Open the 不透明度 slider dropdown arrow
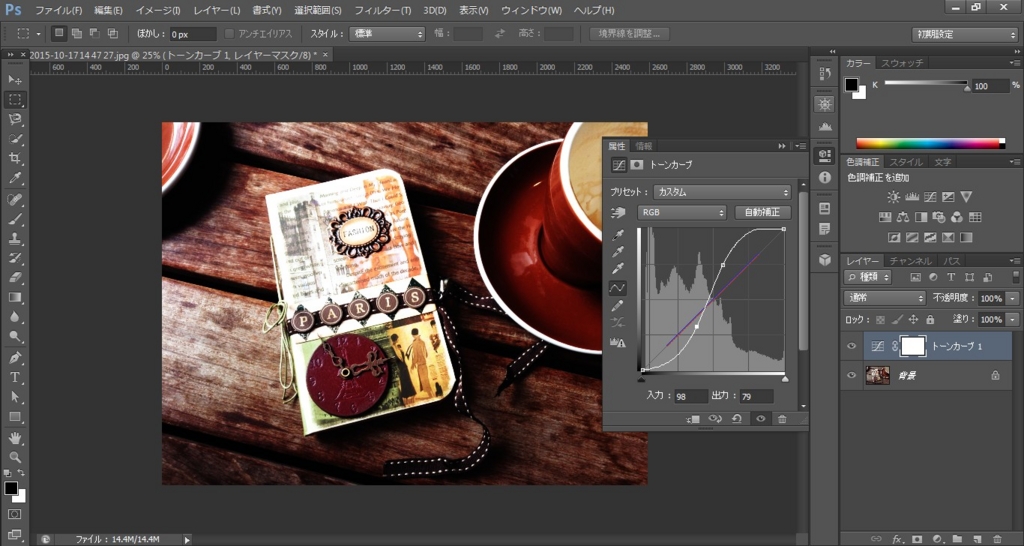This screenshot has width=1024, height=546. tap(1013, 298)
